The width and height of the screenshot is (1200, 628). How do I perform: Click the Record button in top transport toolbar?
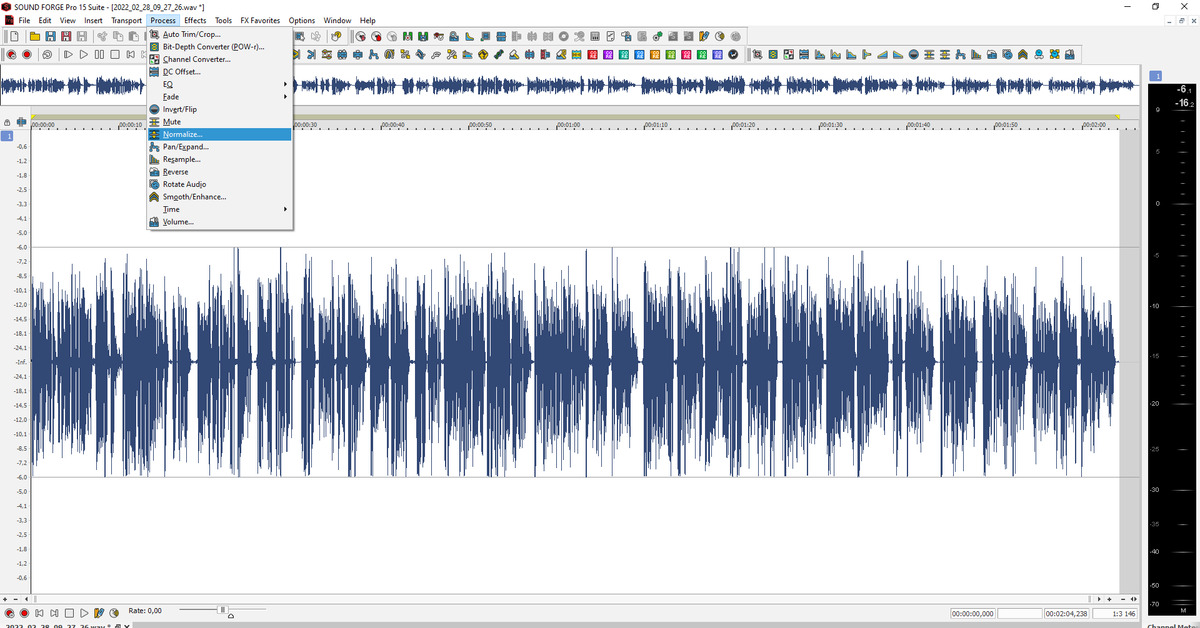click(x=27, y=54)
